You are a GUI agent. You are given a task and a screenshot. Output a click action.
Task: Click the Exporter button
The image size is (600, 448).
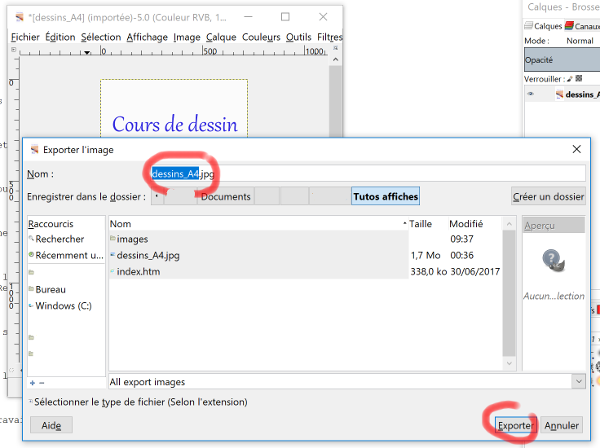pyautogui.click(x=515, y=425)
